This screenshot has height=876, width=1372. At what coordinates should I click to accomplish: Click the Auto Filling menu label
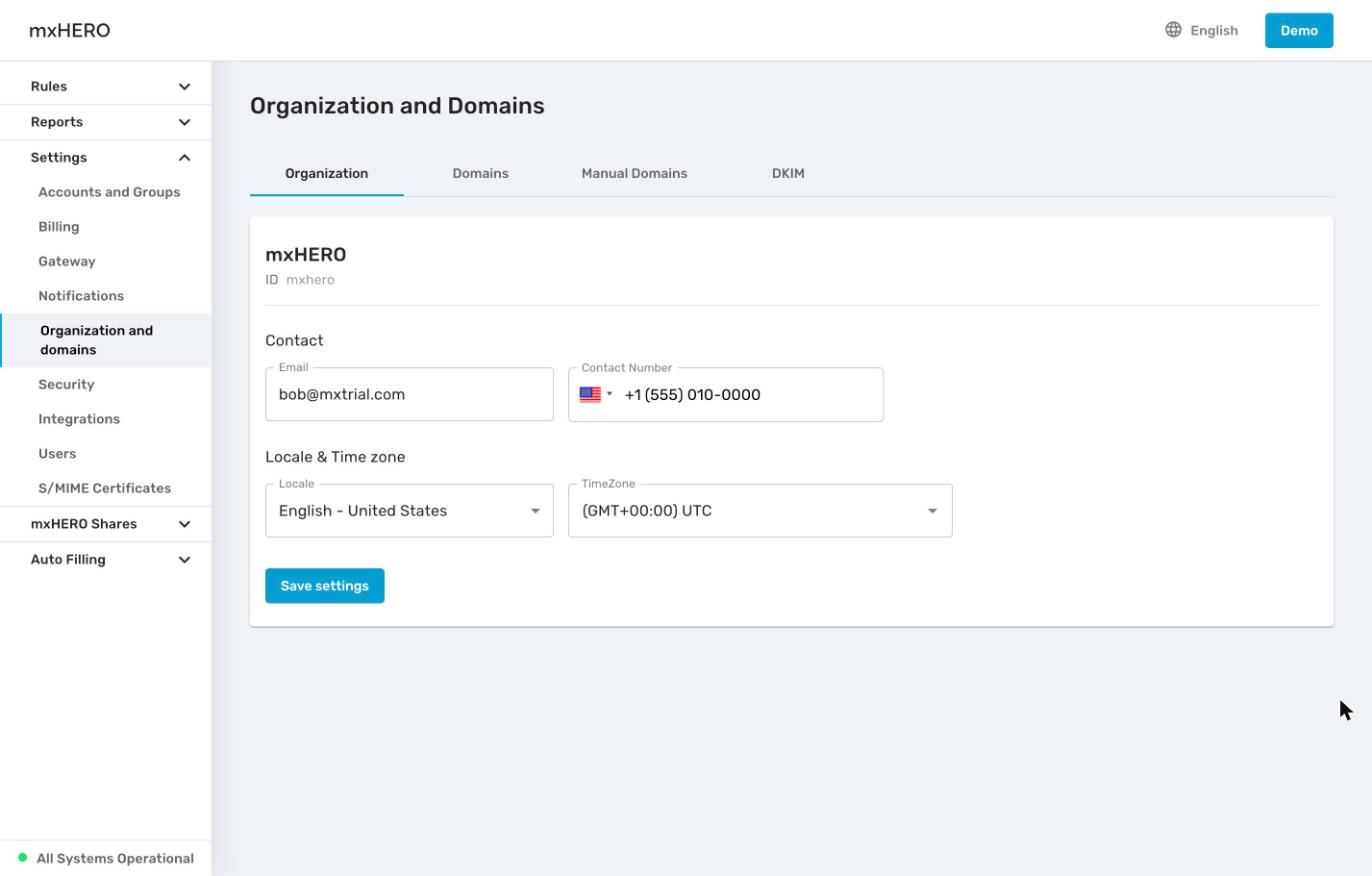coord(68,560)
